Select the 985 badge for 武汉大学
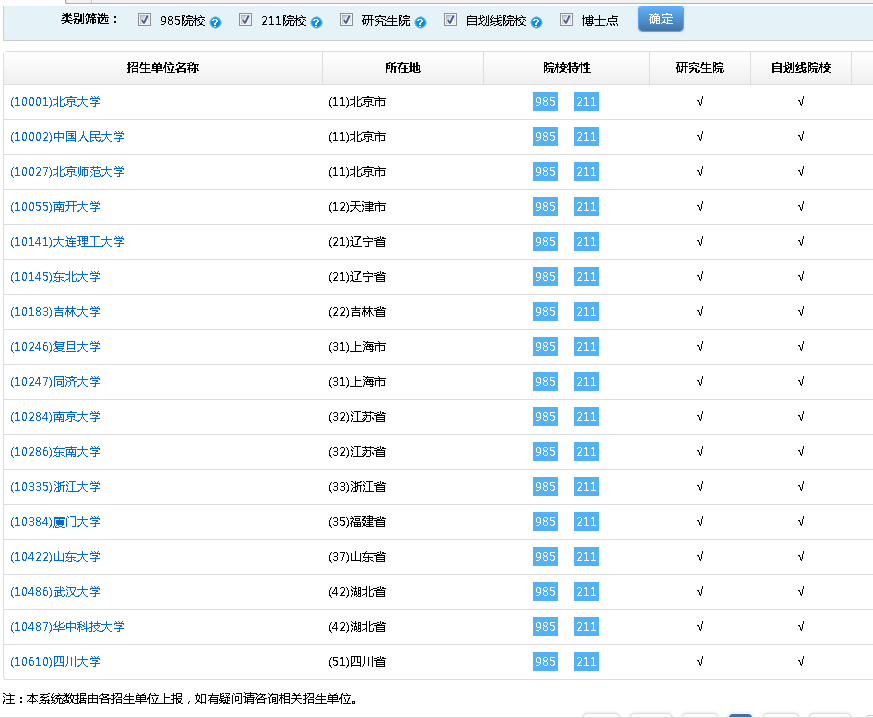Image resolution: width=873 pixels, height=718 pixels. (x=545, y=591)
